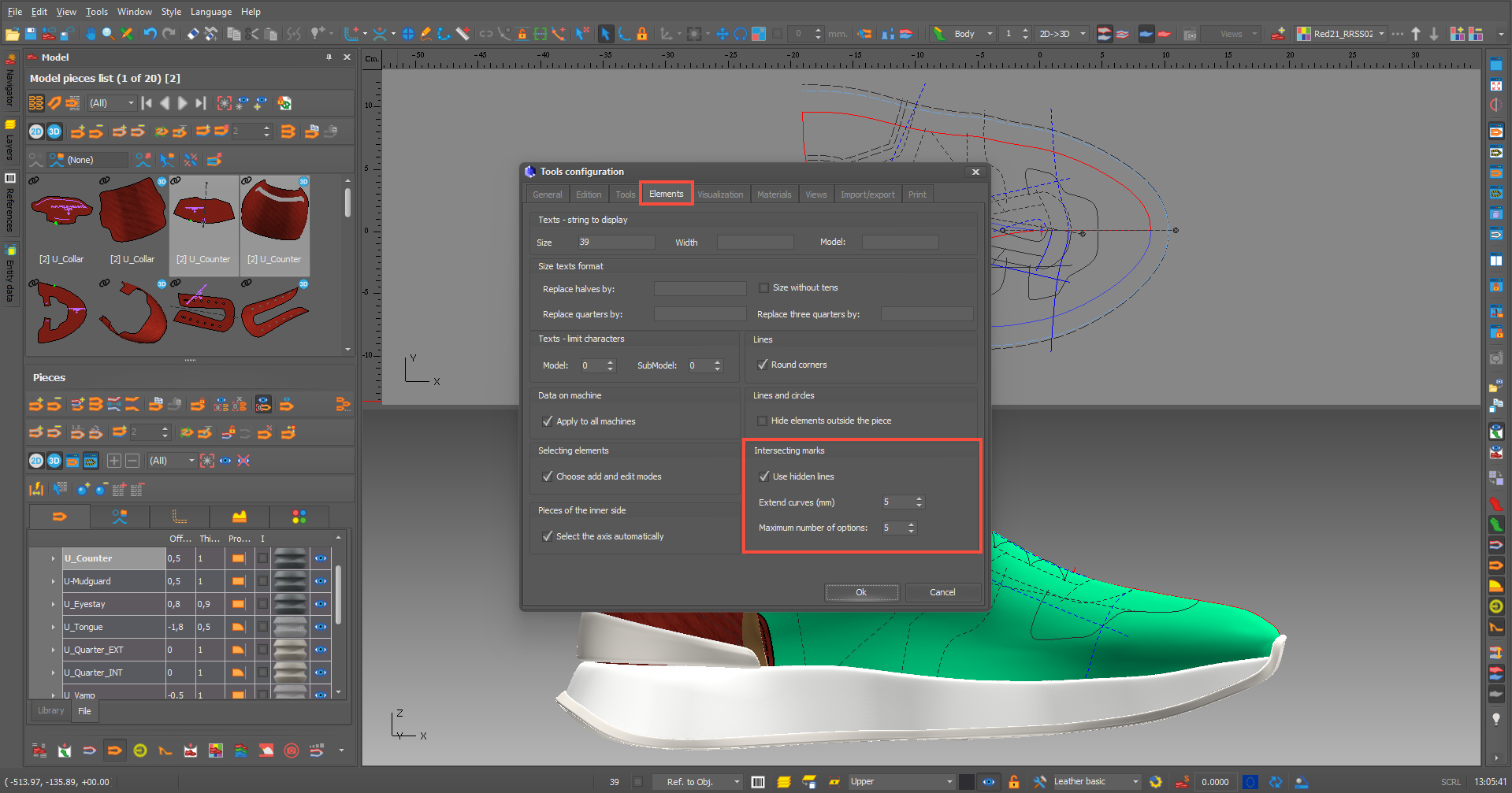Select the Pan hand tool

[91, 34]
